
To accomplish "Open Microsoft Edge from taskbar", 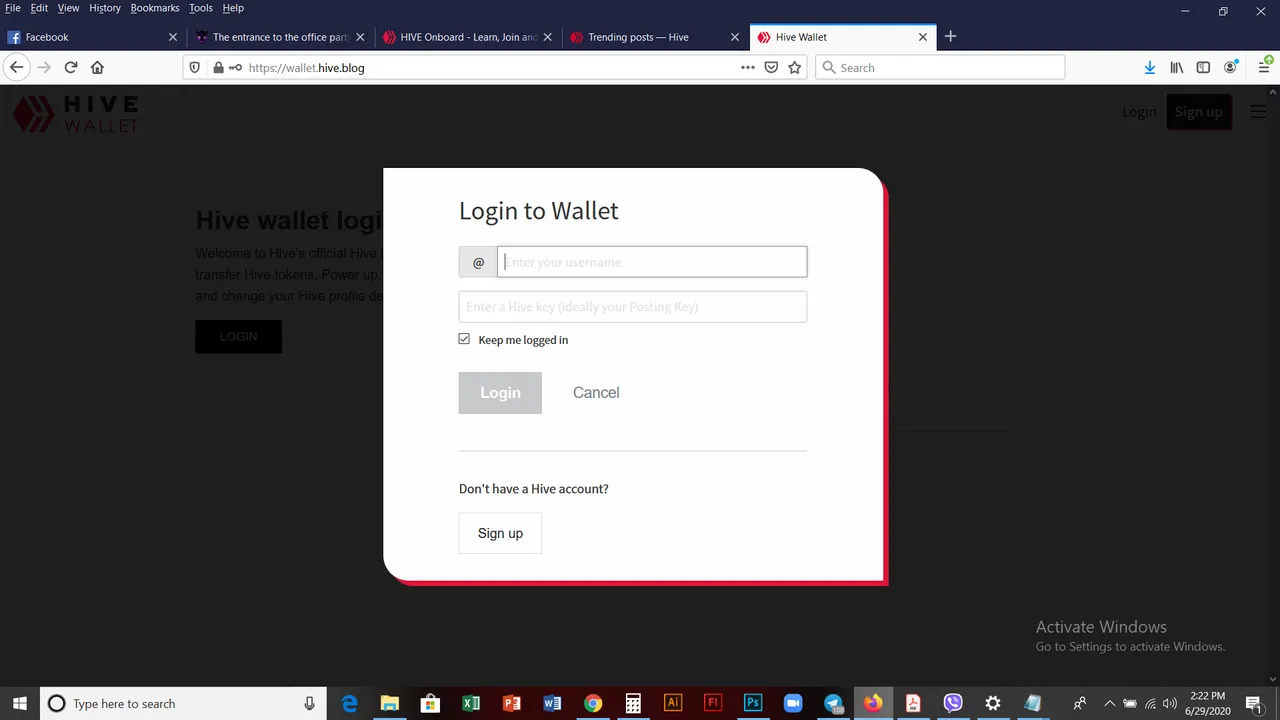I will (349, 703).
